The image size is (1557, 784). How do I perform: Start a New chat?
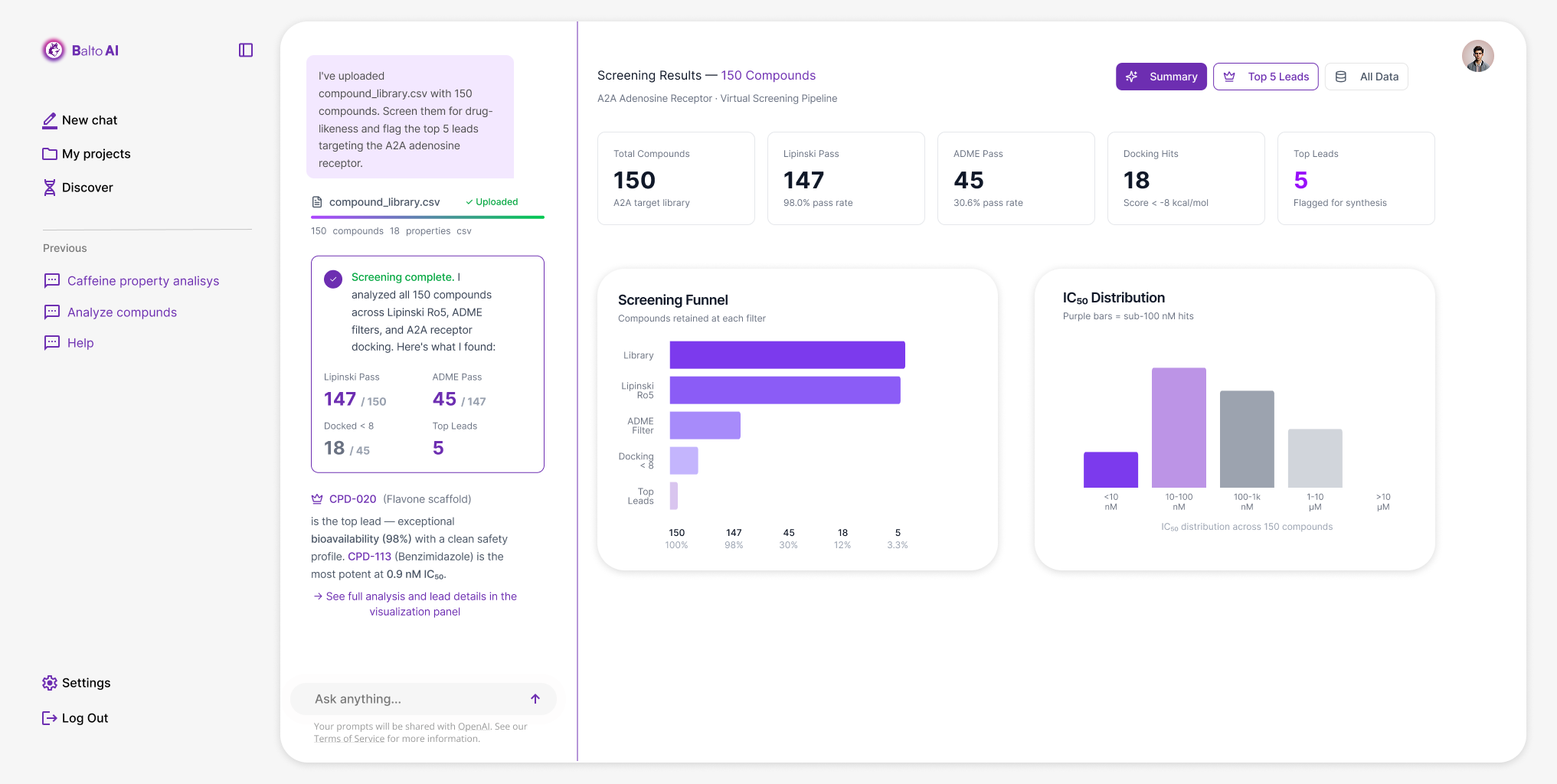[89, 120]
